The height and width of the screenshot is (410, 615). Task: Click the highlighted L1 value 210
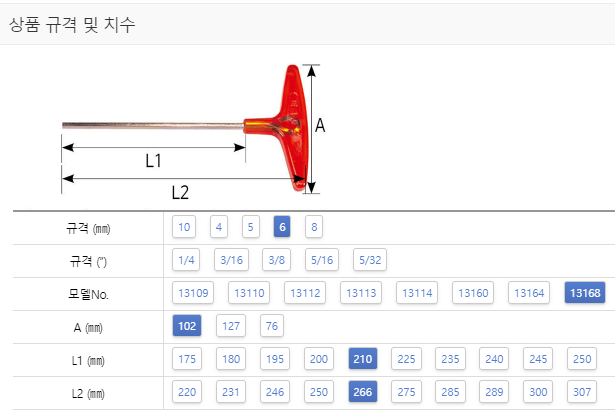[x=362, y=359]
